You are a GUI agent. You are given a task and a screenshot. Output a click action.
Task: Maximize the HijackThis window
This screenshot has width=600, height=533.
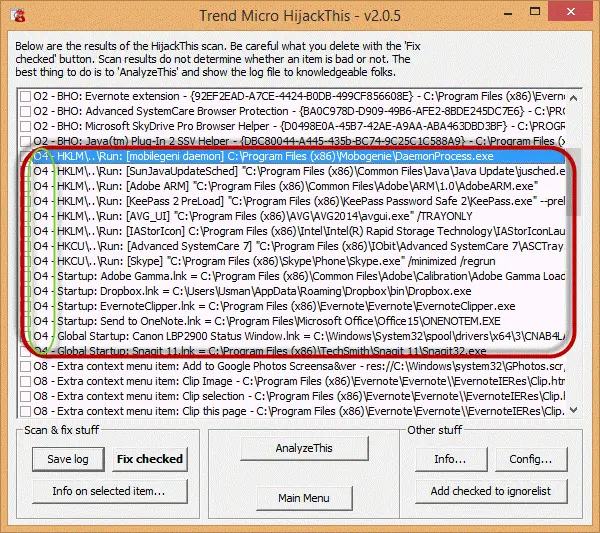[x=535, y=12]
